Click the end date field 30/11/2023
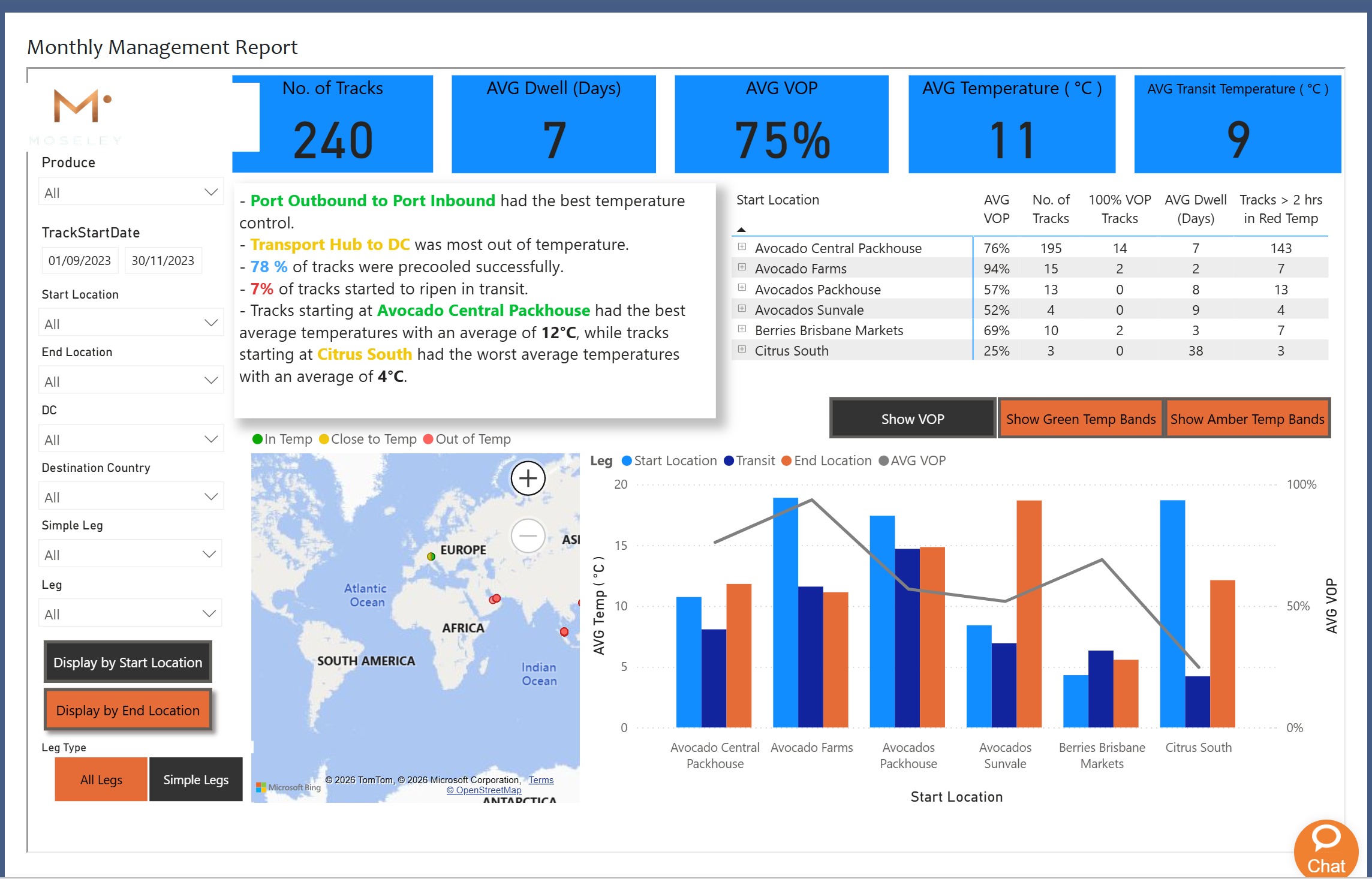The height and width of the screenshot is (879, 1372). click(x=163, y=261)
